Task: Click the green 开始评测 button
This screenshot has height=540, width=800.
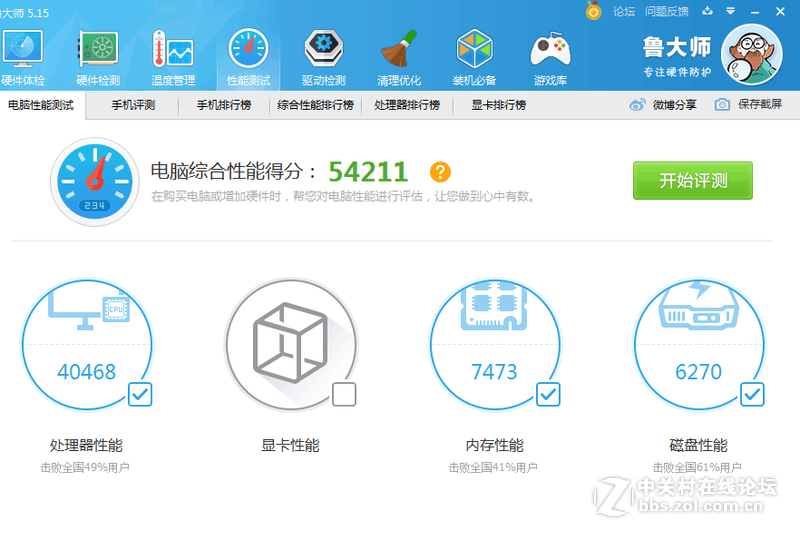Action: coord(693,181)
